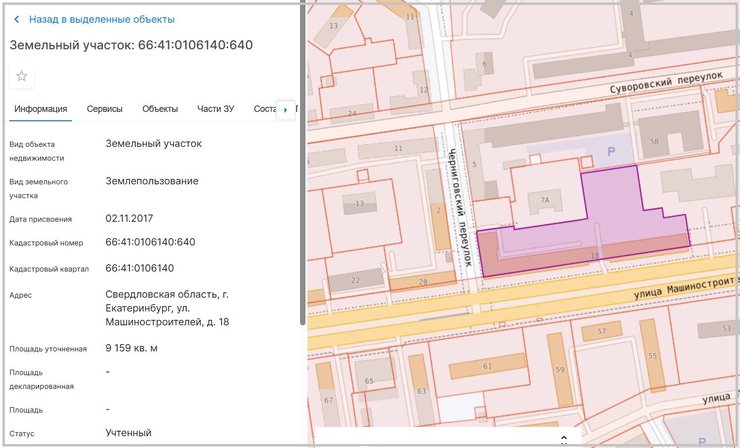Select cadastral quarter value 66:41:0106140
740x448 pixels.
click(x=140, y=268)
